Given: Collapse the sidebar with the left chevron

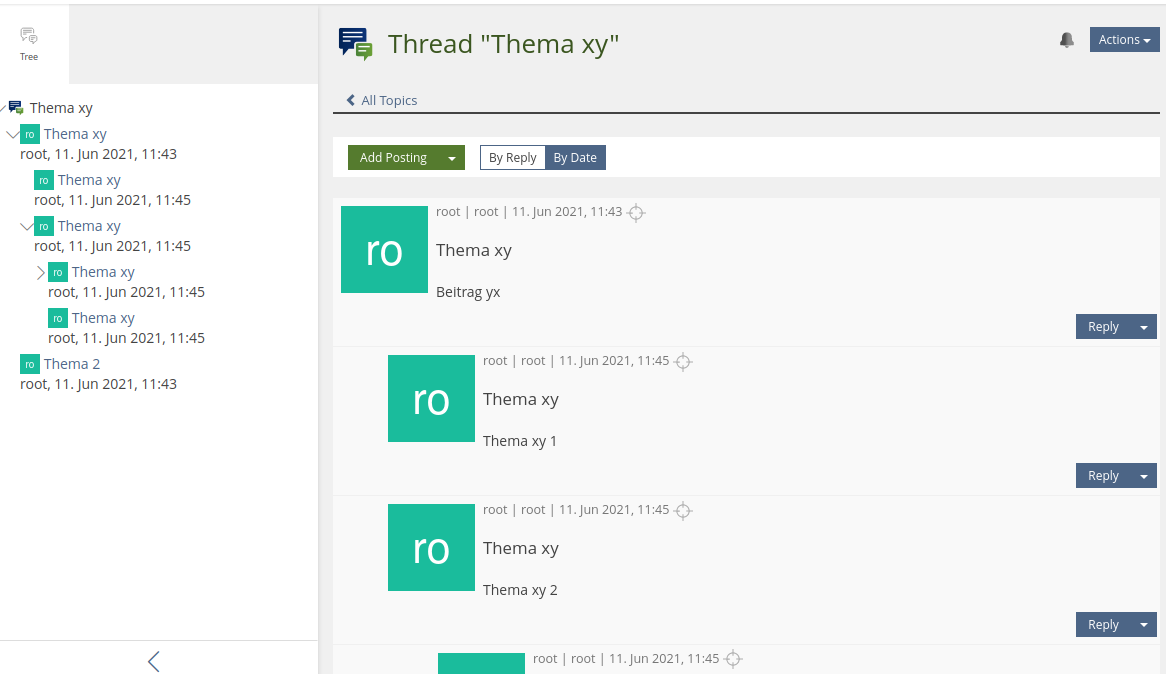Looking at the screenshot, I should coord(153,661).
